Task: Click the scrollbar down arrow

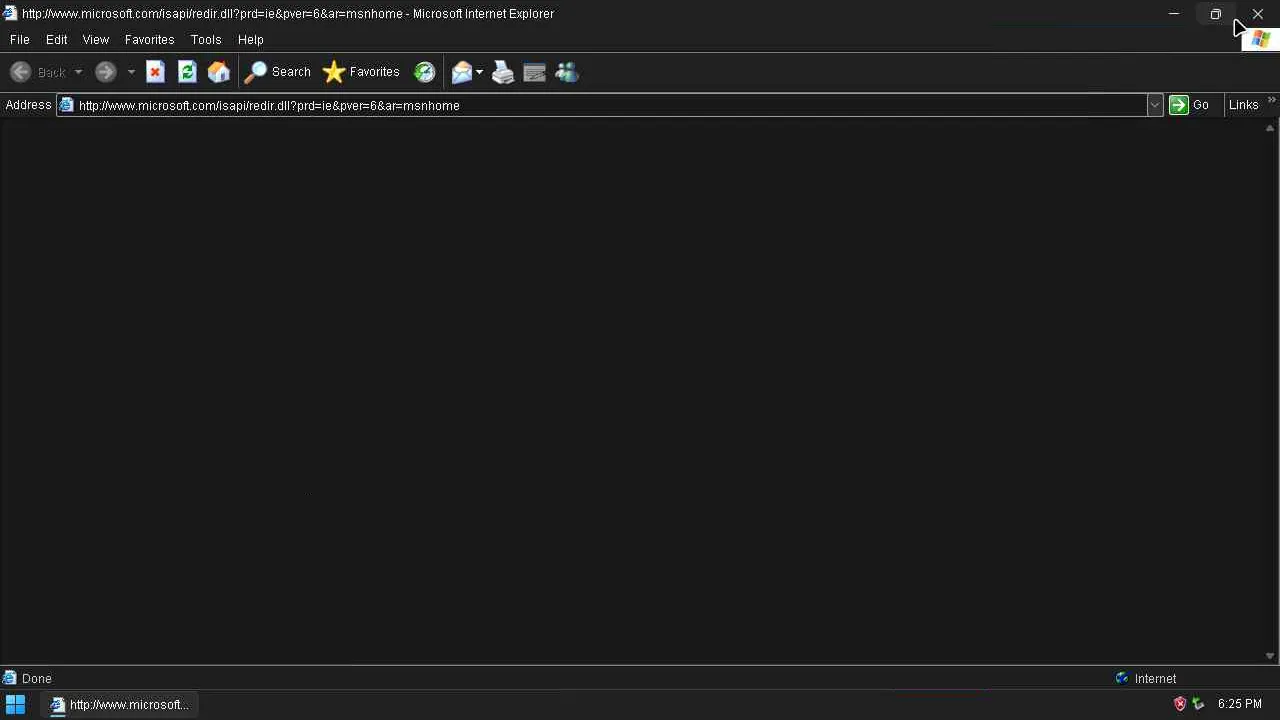Action: click(x=1270, y=656)
